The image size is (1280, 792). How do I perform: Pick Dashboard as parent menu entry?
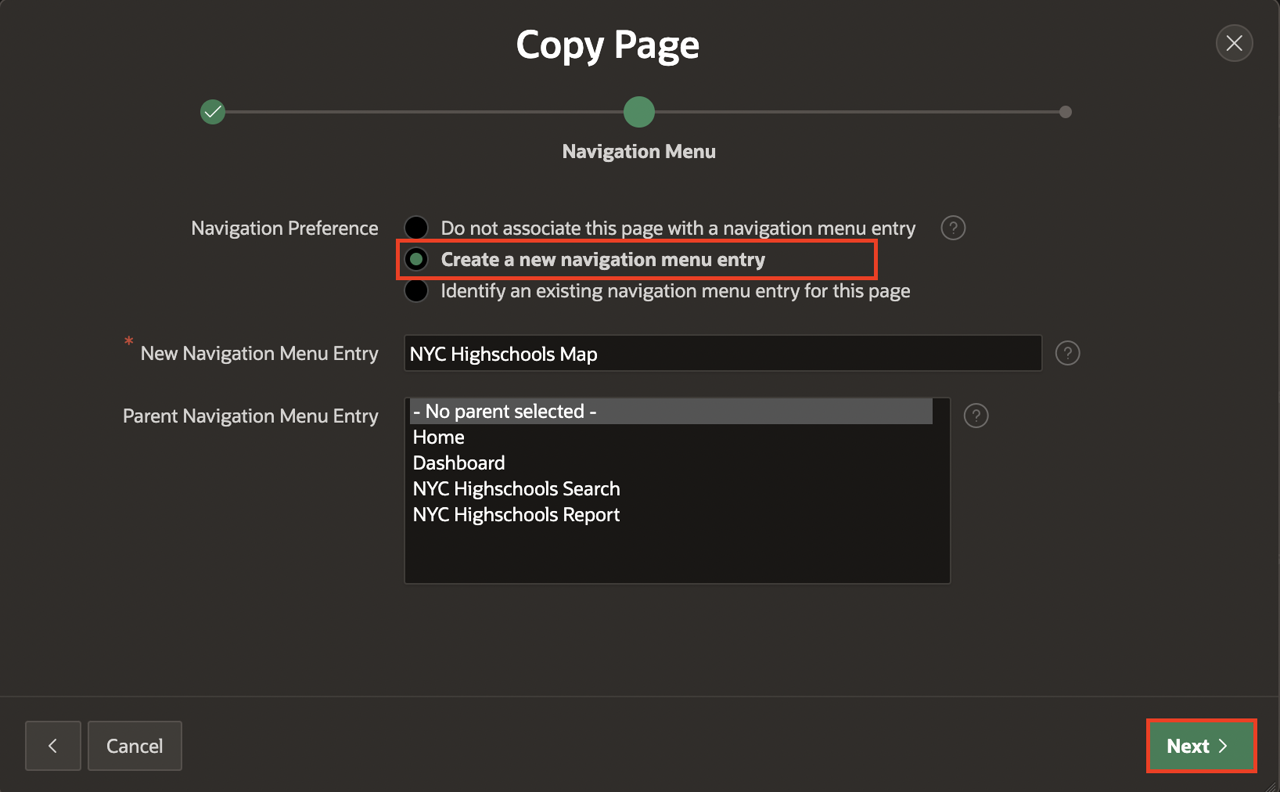click(x=459, y=463)
